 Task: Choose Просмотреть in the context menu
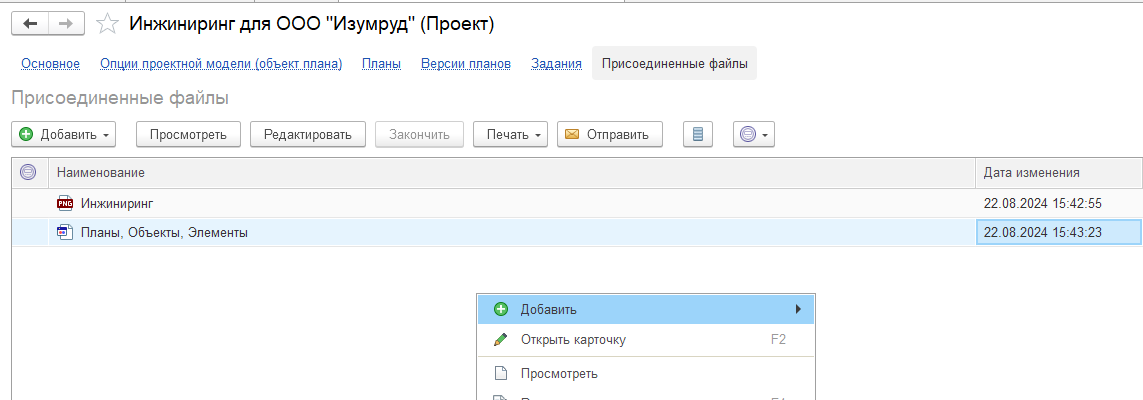[x=559, y=374]
